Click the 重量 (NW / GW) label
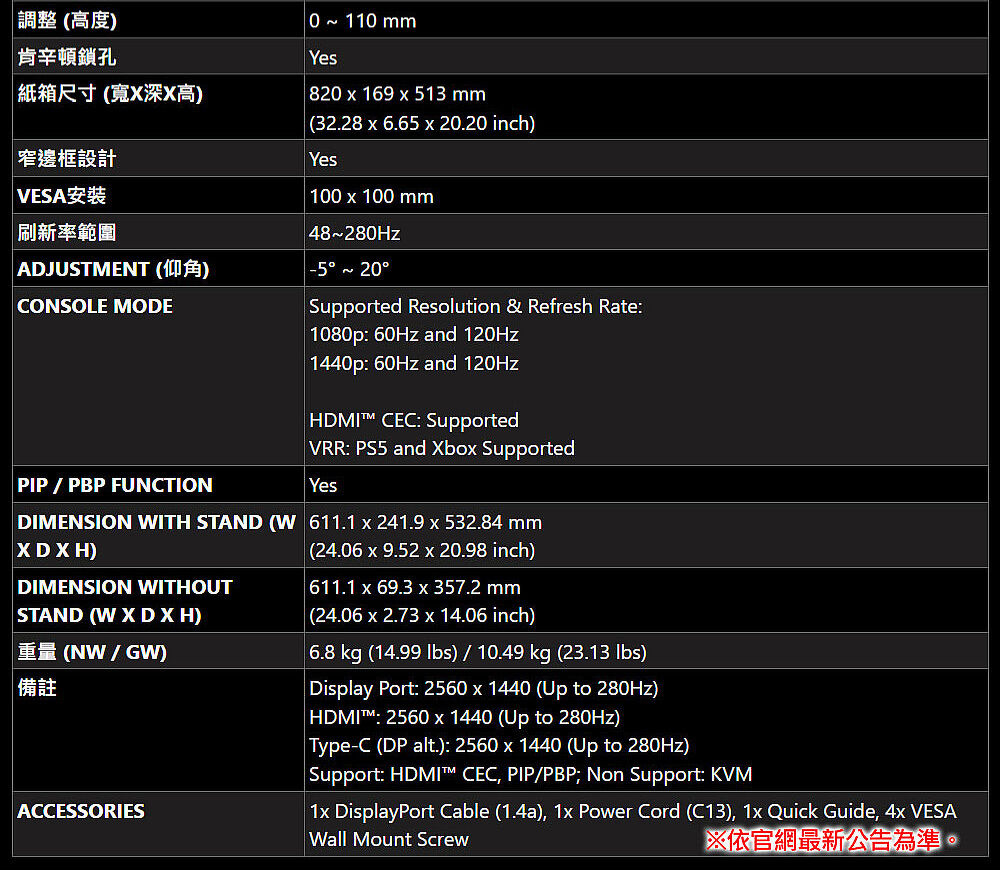The width and height of the screenshot is (1000, 870). click(92, 652)
